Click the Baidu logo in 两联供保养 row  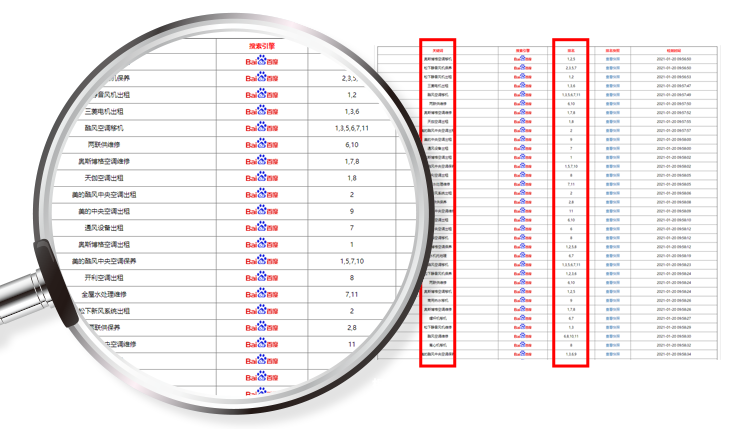262,327
